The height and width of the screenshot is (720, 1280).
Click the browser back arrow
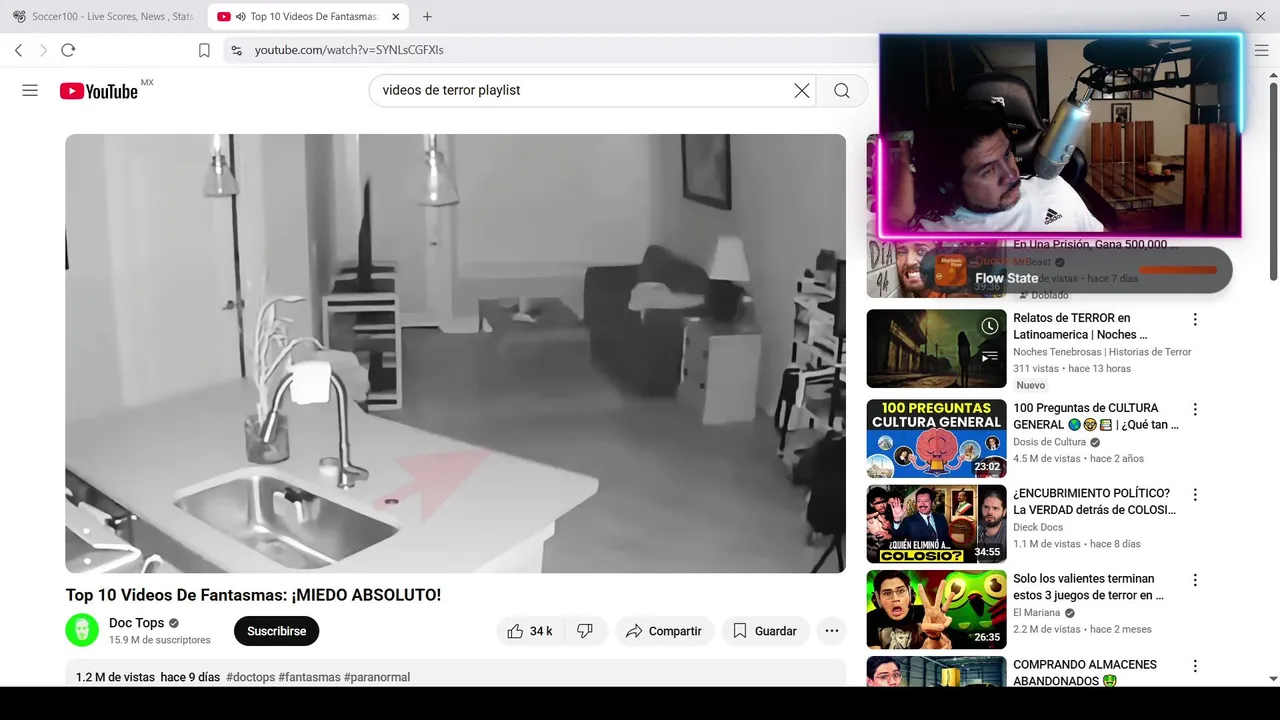pyautogui.click(x=18, y=50)
